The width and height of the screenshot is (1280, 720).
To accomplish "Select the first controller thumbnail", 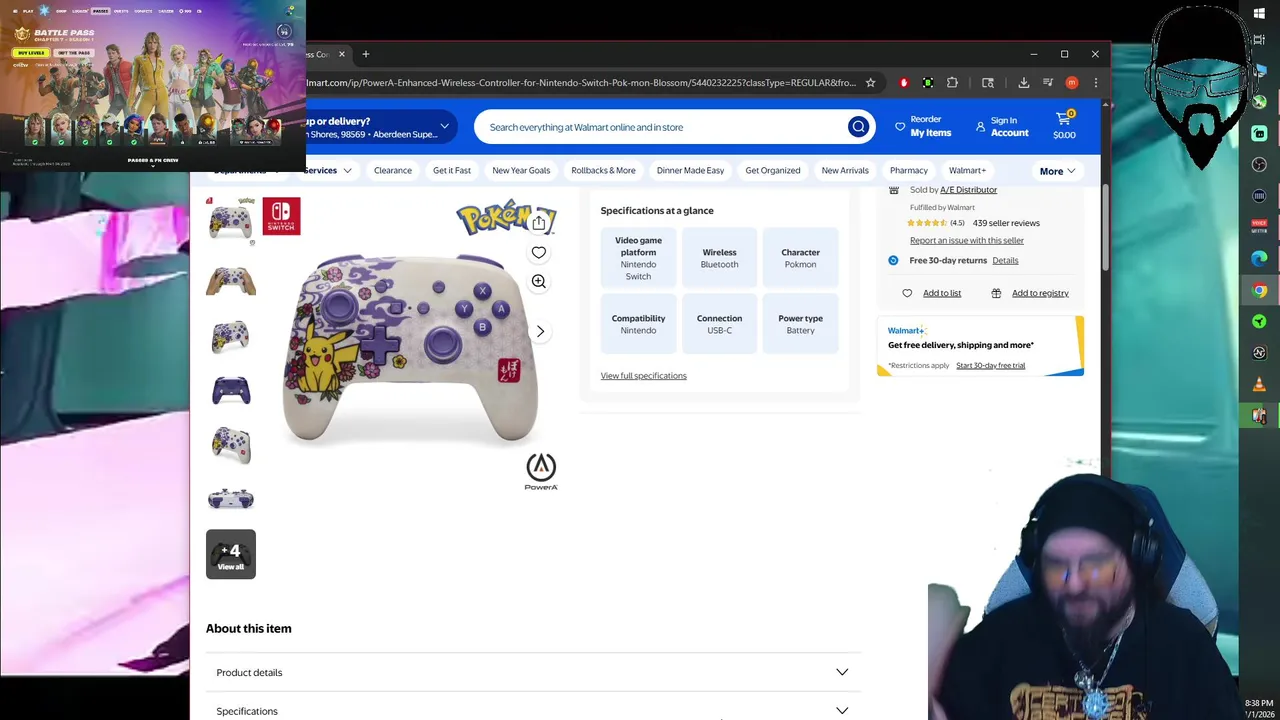I will [x=231, y=221].
